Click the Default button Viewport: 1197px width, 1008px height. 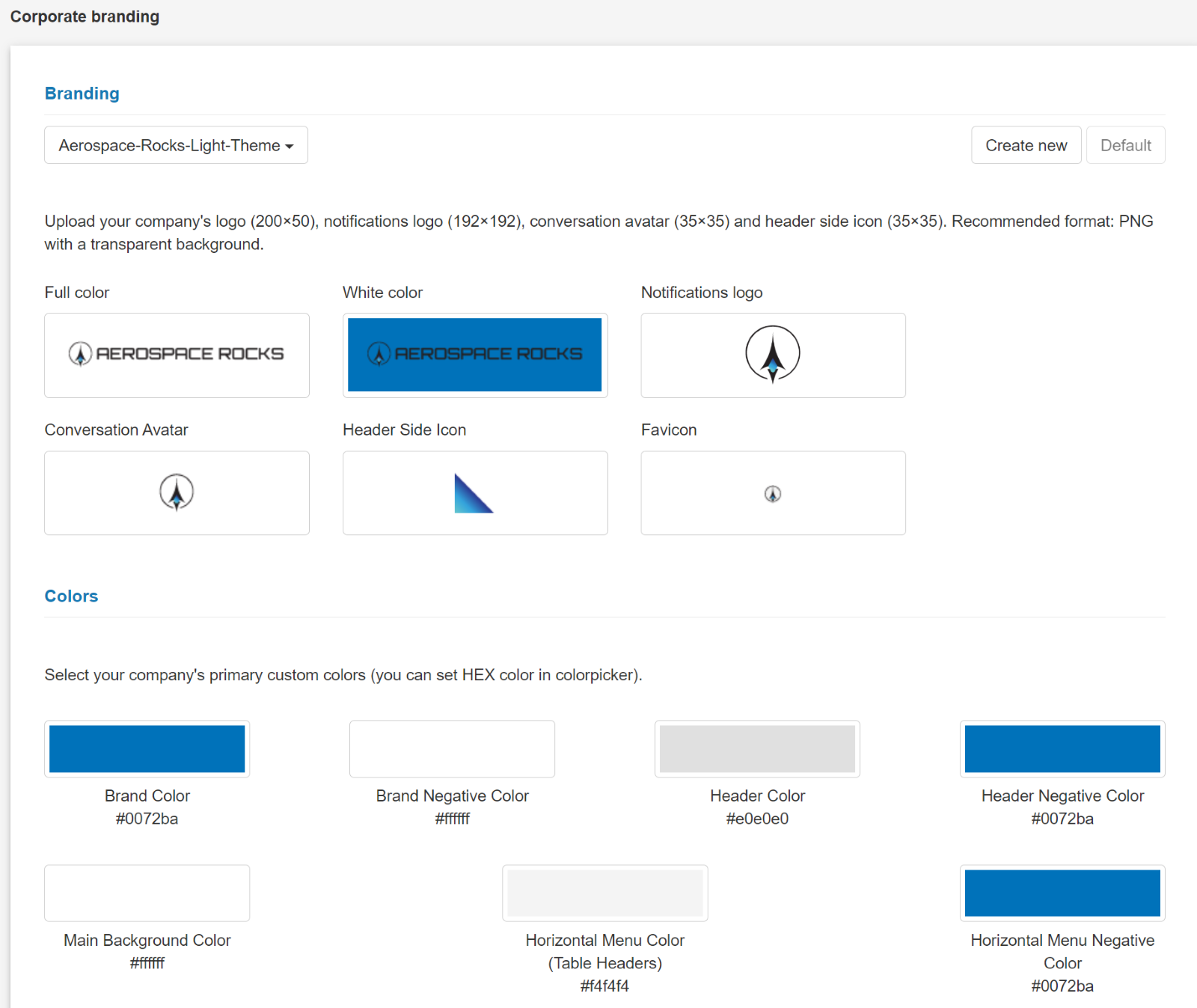point(1125,144)
